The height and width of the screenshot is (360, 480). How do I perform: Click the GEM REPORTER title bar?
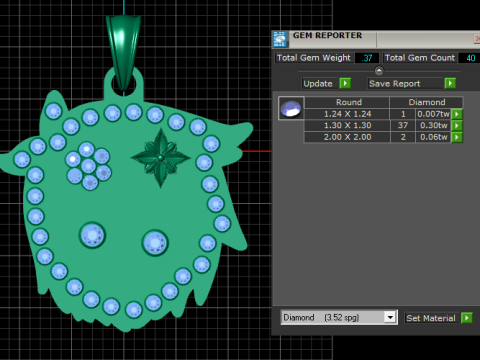[375, 39]
